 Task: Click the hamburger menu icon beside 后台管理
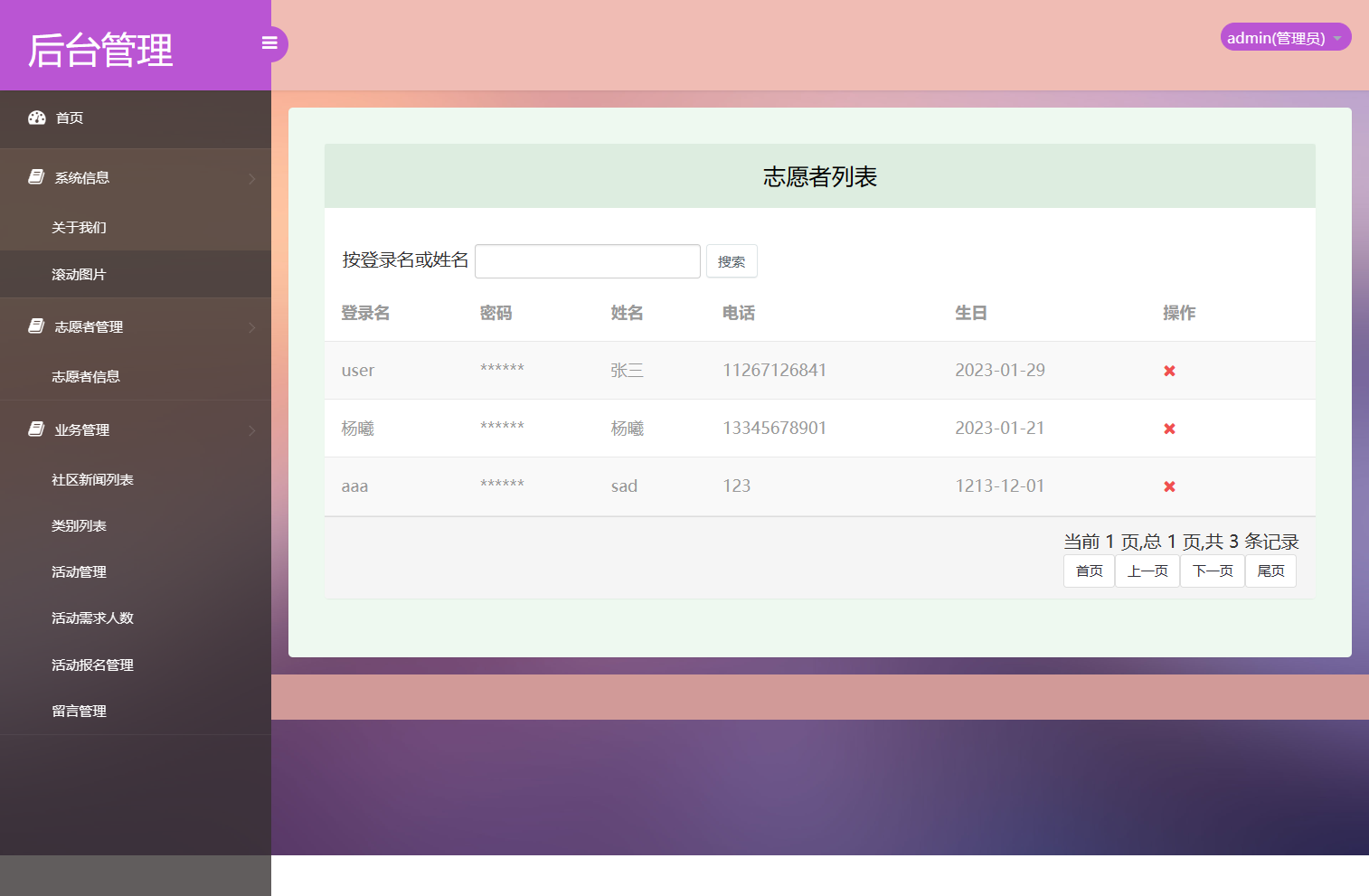(269, 42)
